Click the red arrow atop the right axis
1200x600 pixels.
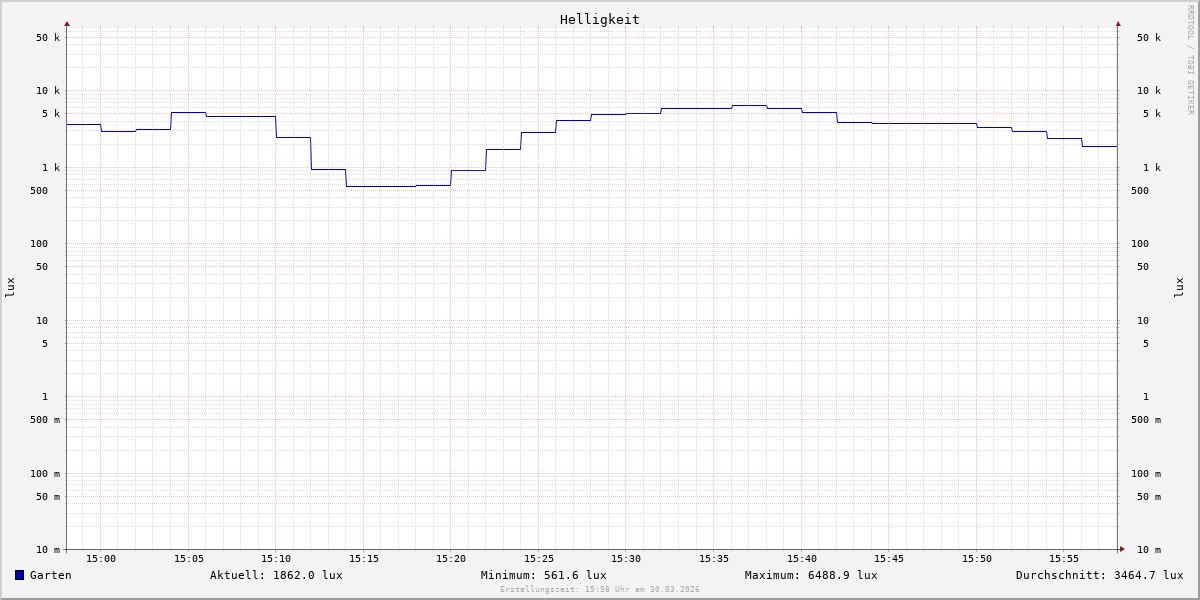coord(1118,24)
